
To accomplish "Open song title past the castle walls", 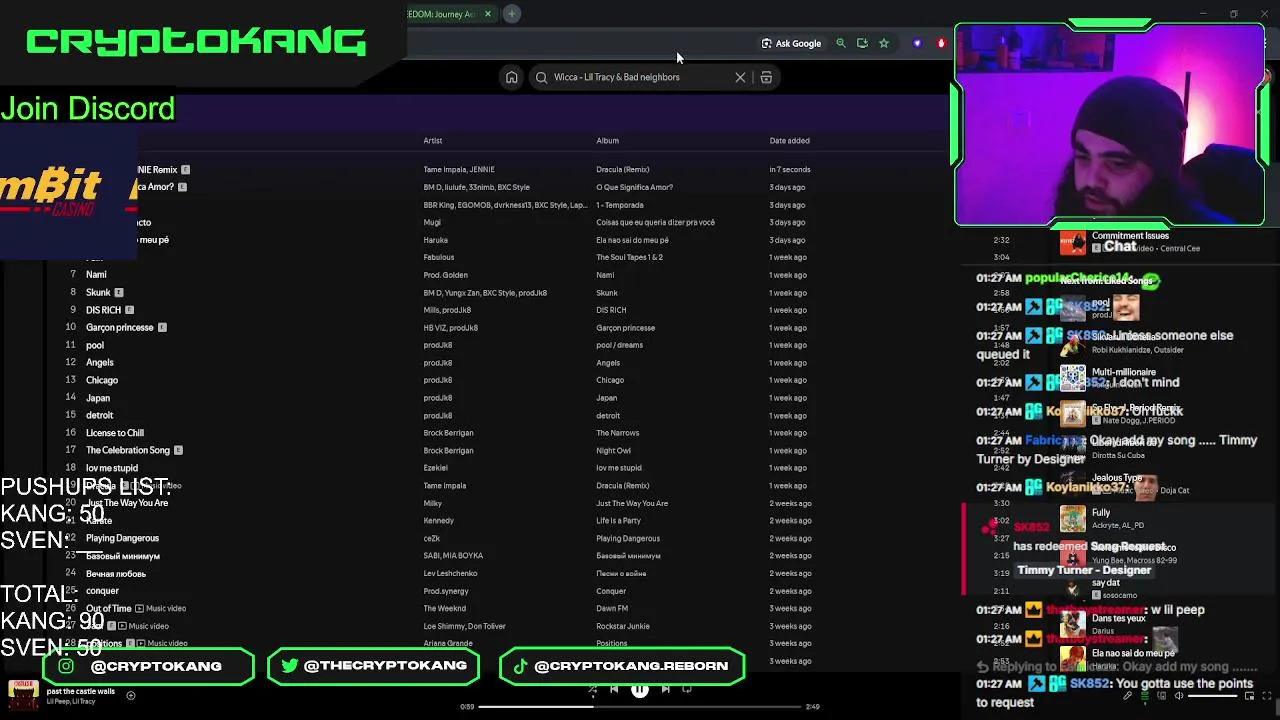I will [x=81, y=691].
